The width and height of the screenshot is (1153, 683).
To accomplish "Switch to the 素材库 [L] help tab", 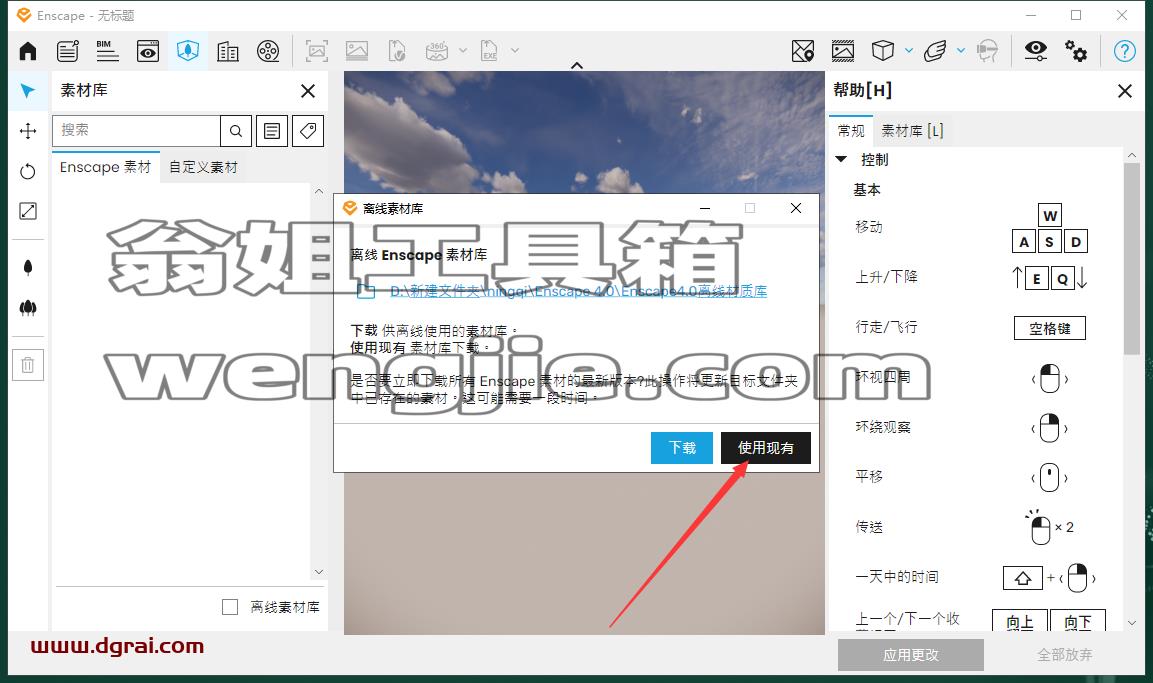I will [912, 131].
